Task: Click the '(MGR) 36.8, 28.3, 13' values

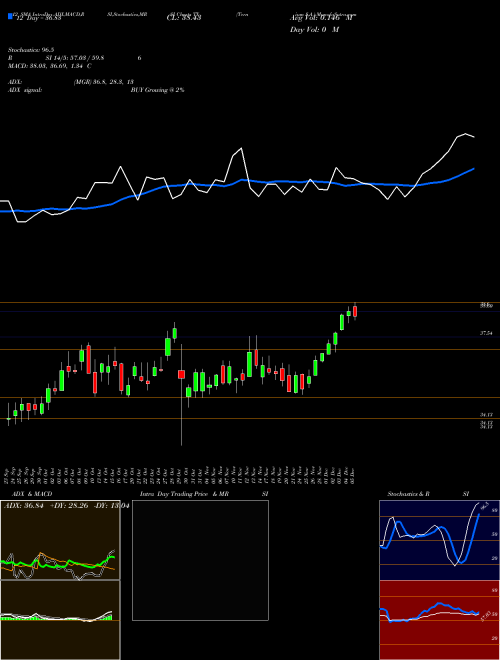Action: [104, 82]
